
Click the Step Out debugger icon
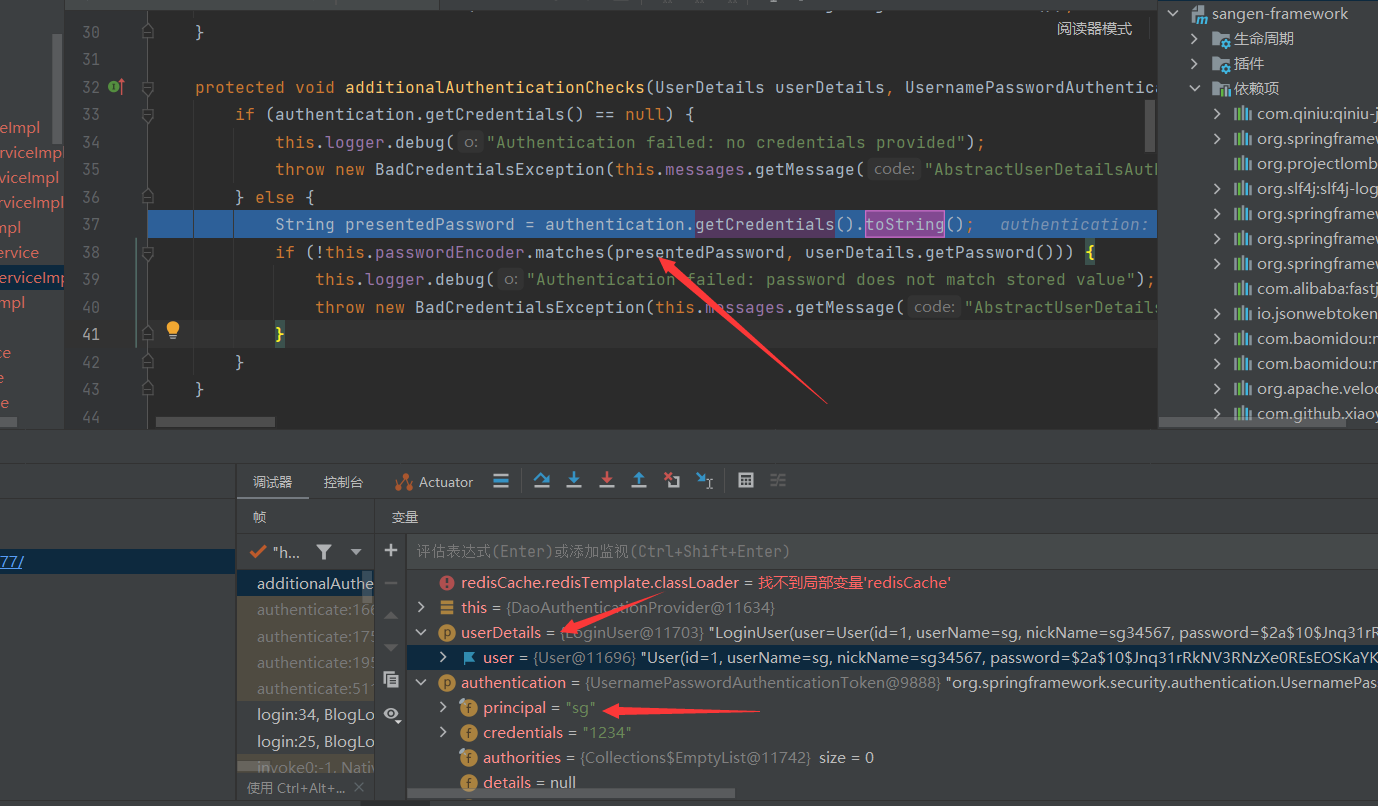[x=639, y=481]
